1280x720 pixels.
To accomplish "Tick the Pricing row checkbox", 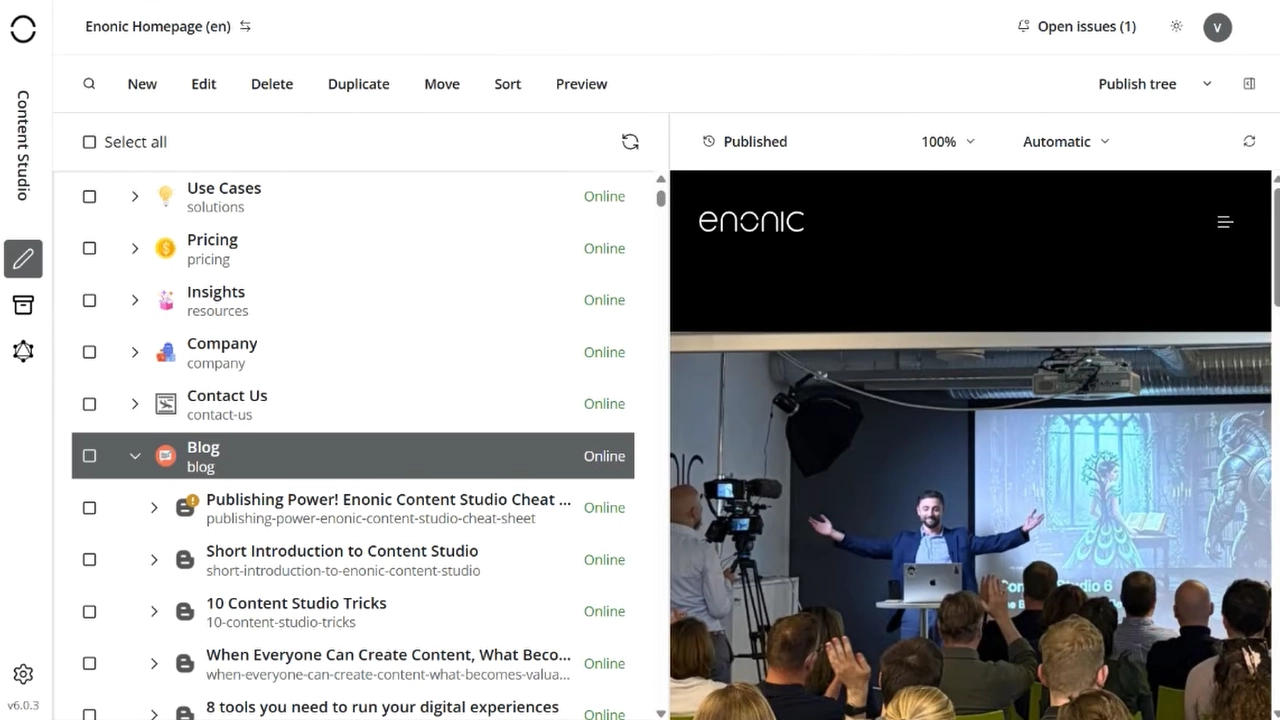I will point(89,248).
